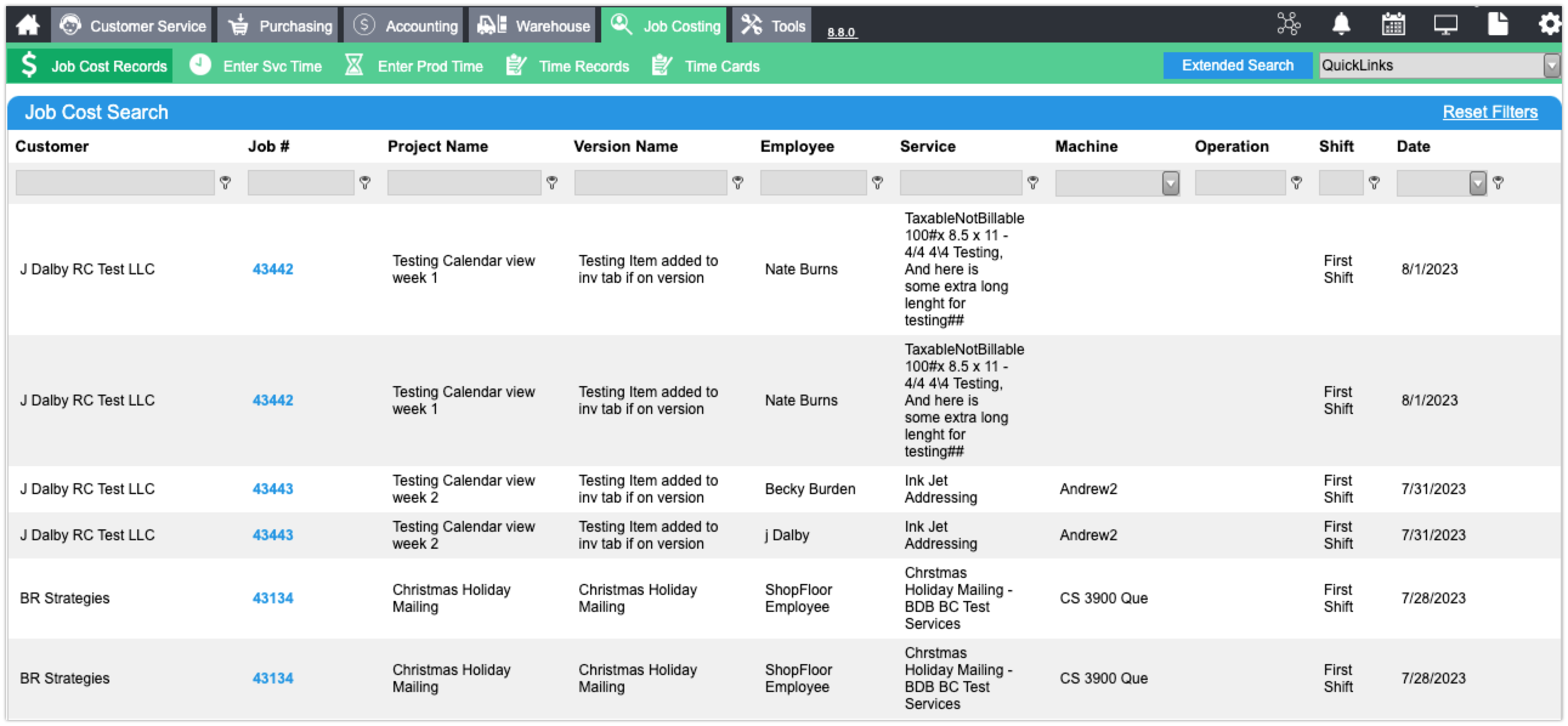The height and width of the screenshot is (726, 1568).
Task: Open Time Records submenu
Action: pyautogui.click(x=568, y=66)
